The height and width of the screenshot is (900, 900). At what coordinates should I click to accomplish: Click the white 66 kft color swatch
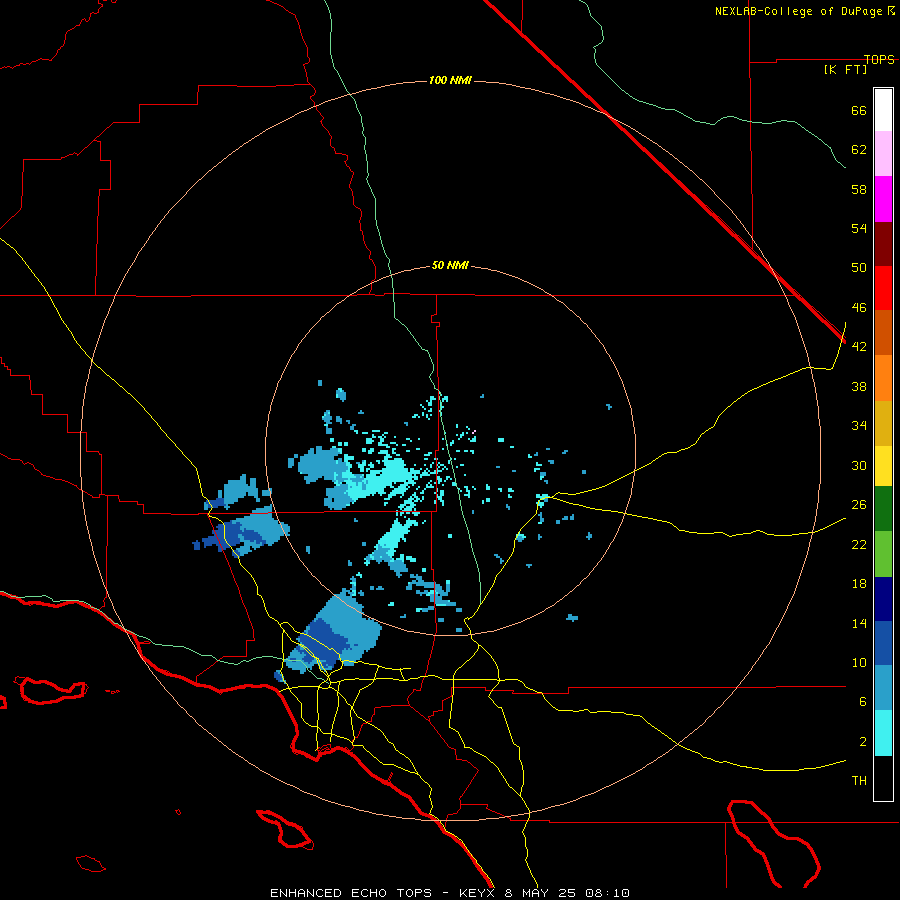883,110
